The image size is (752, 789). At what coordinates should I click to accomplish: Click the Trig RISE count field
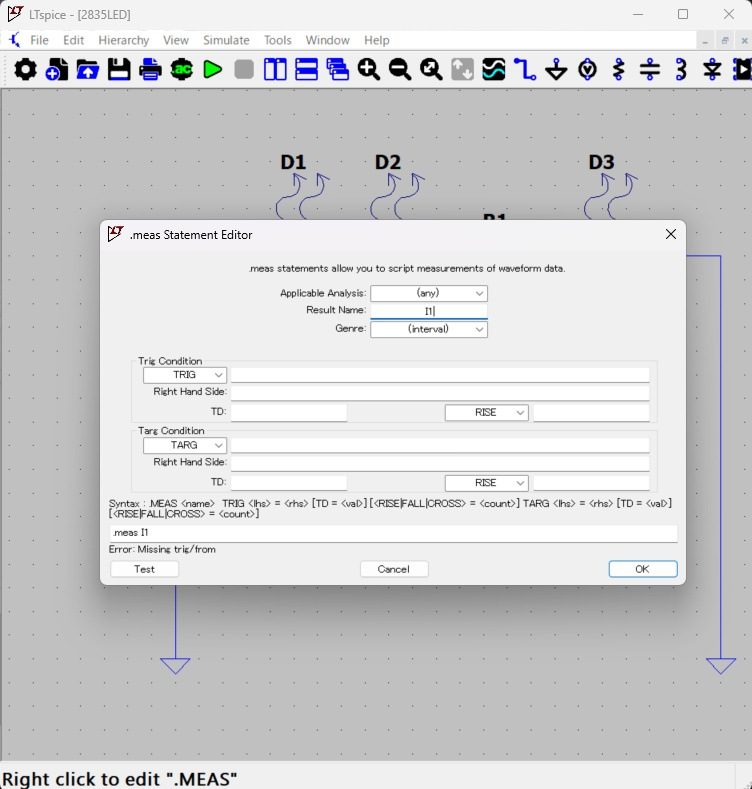591,413
